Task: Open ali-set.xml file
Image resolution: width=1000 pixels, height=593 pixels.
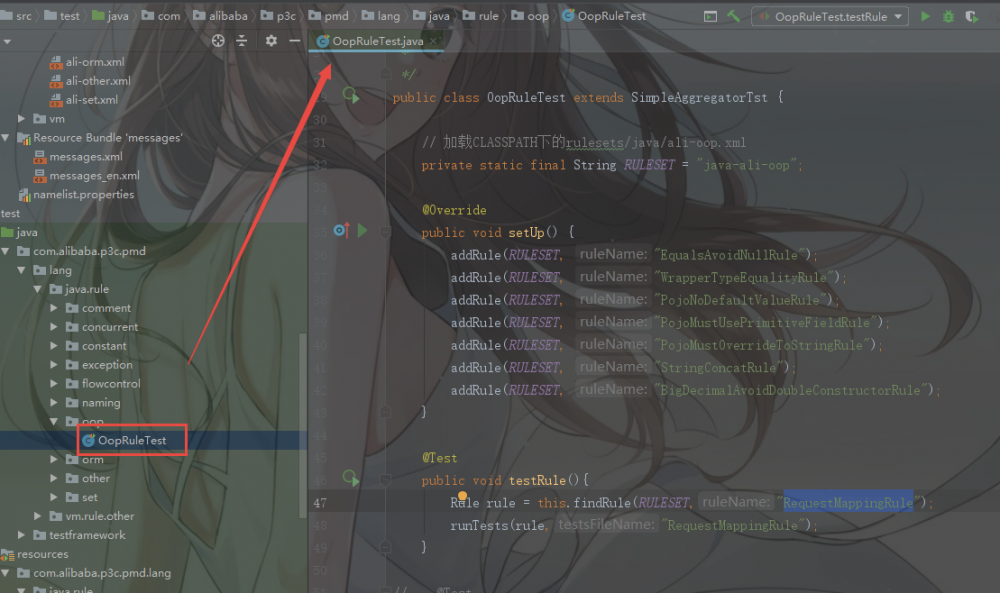Action: tap(91, 100)
